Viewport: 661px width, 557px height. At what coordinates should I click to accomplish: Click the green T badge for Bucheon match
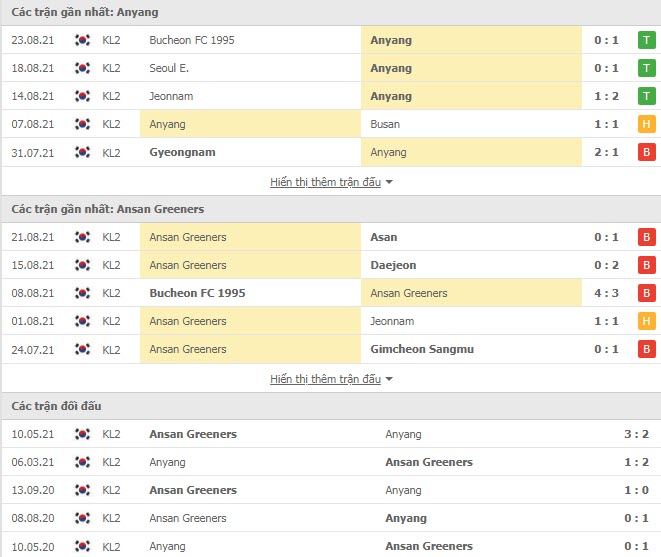pyautogui.click(x=646, y=40)
